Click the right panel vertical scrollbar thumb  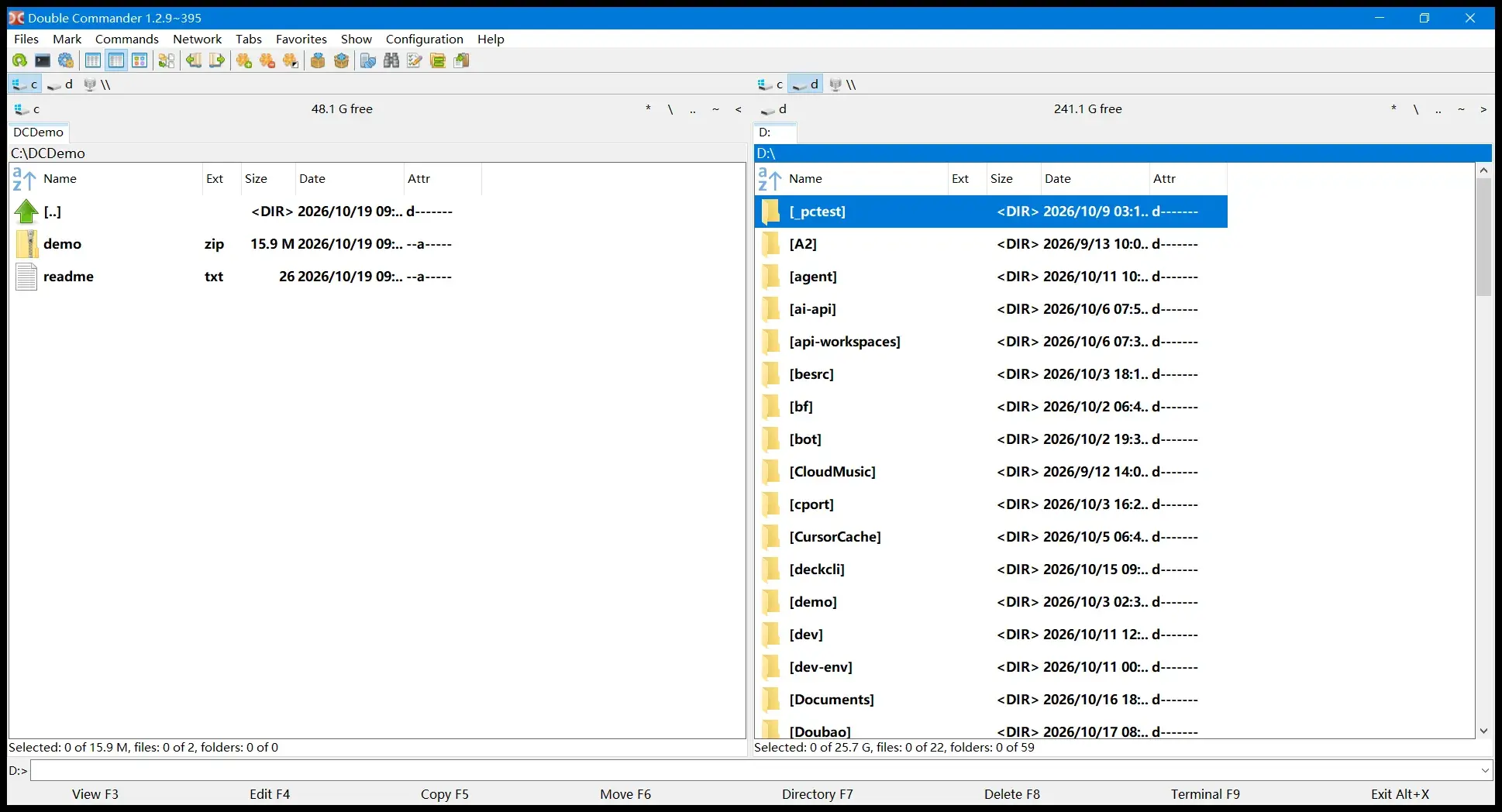click(1483, 237)
